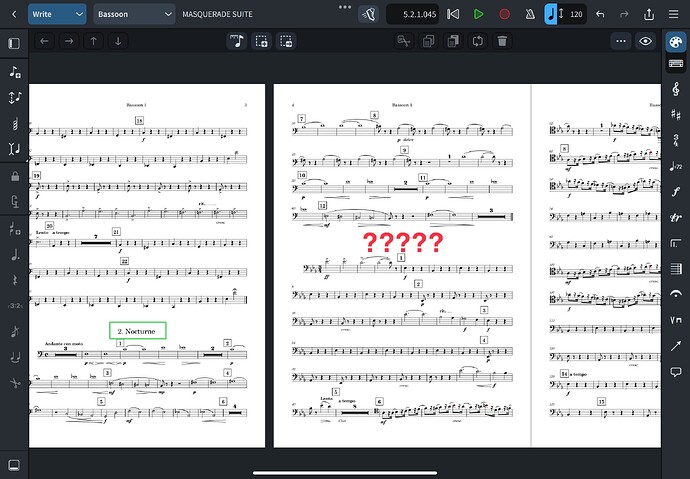Image resolution: width=690 pixels, height=479 pixels.
Task: Toggle the fixed tempo mode note button
Action: [551, 14]
